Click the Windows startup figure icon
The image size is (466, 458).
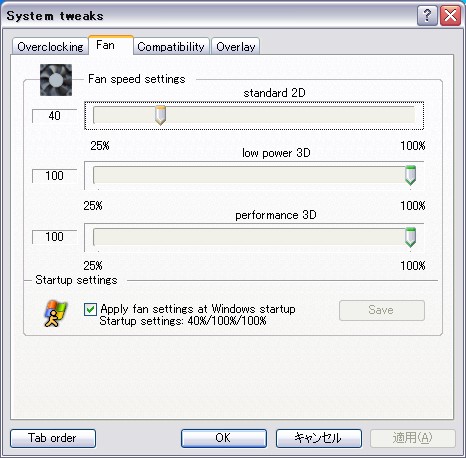(x=56, y=313)
